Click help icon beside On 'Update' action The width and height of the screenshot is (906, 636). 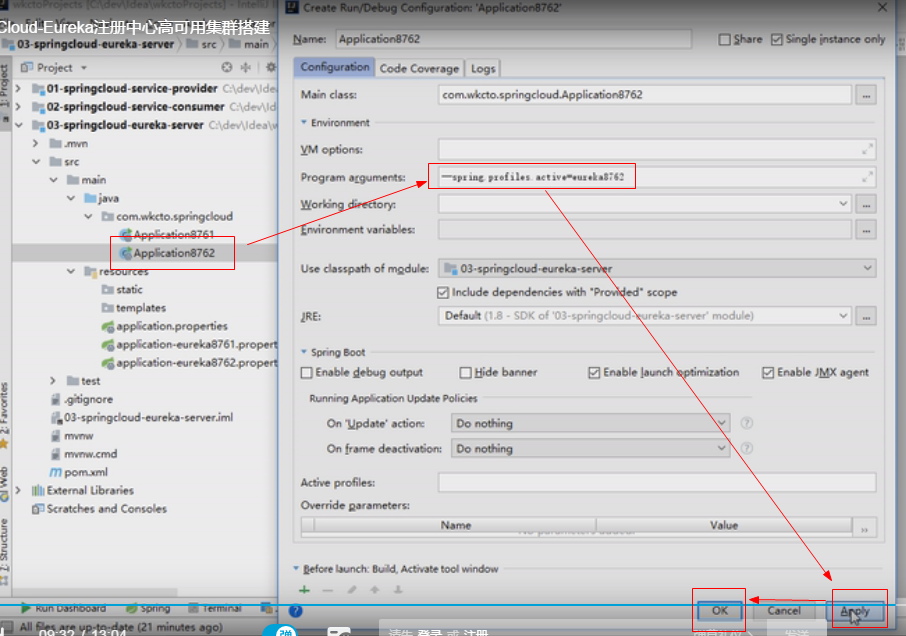(747, 423)
